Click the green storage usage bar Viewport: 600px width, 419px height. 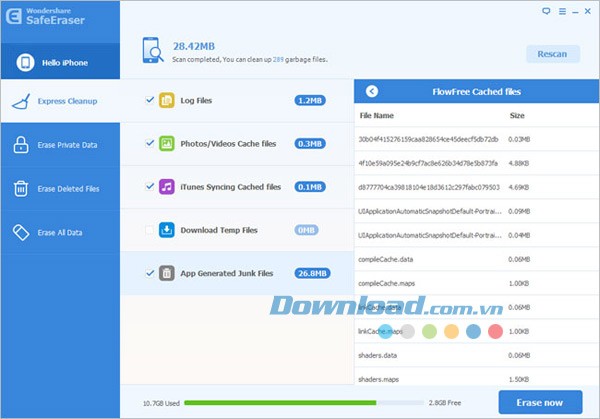[x=280, y=403]
